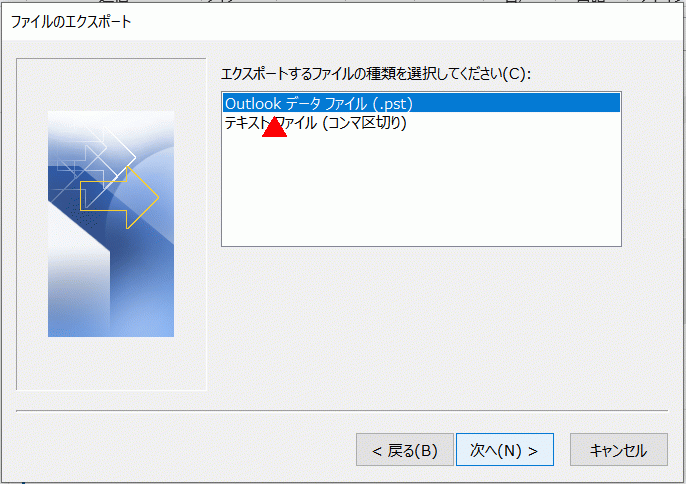Click the エクスポートするファイルの種類 label text
Viewport: 686px width, 484px height.
click(375, 74)
